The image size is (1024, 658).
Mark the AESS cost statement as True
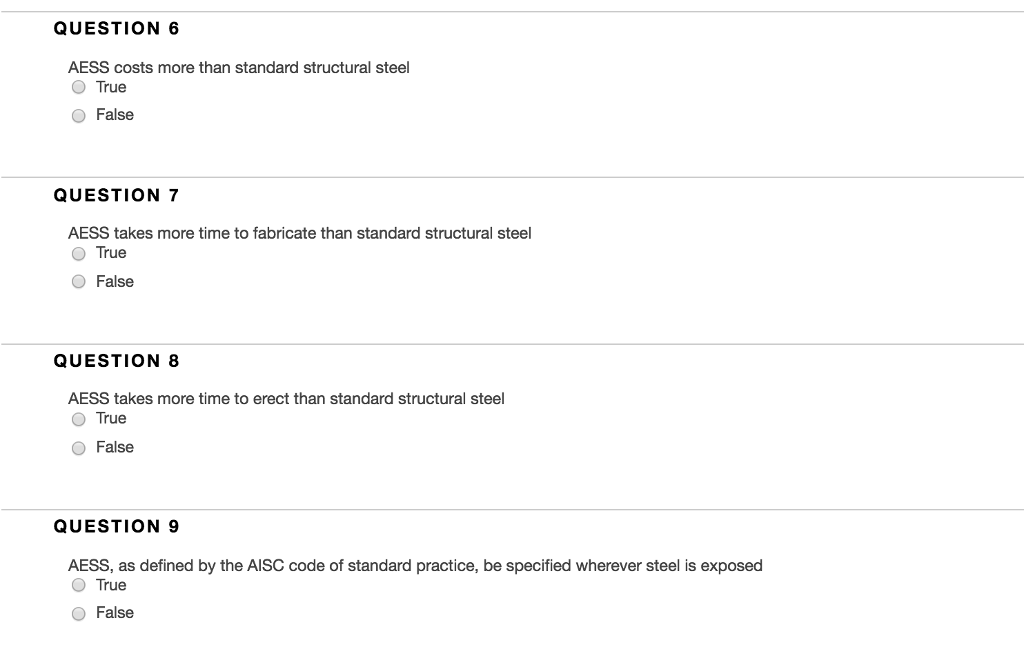78,87
